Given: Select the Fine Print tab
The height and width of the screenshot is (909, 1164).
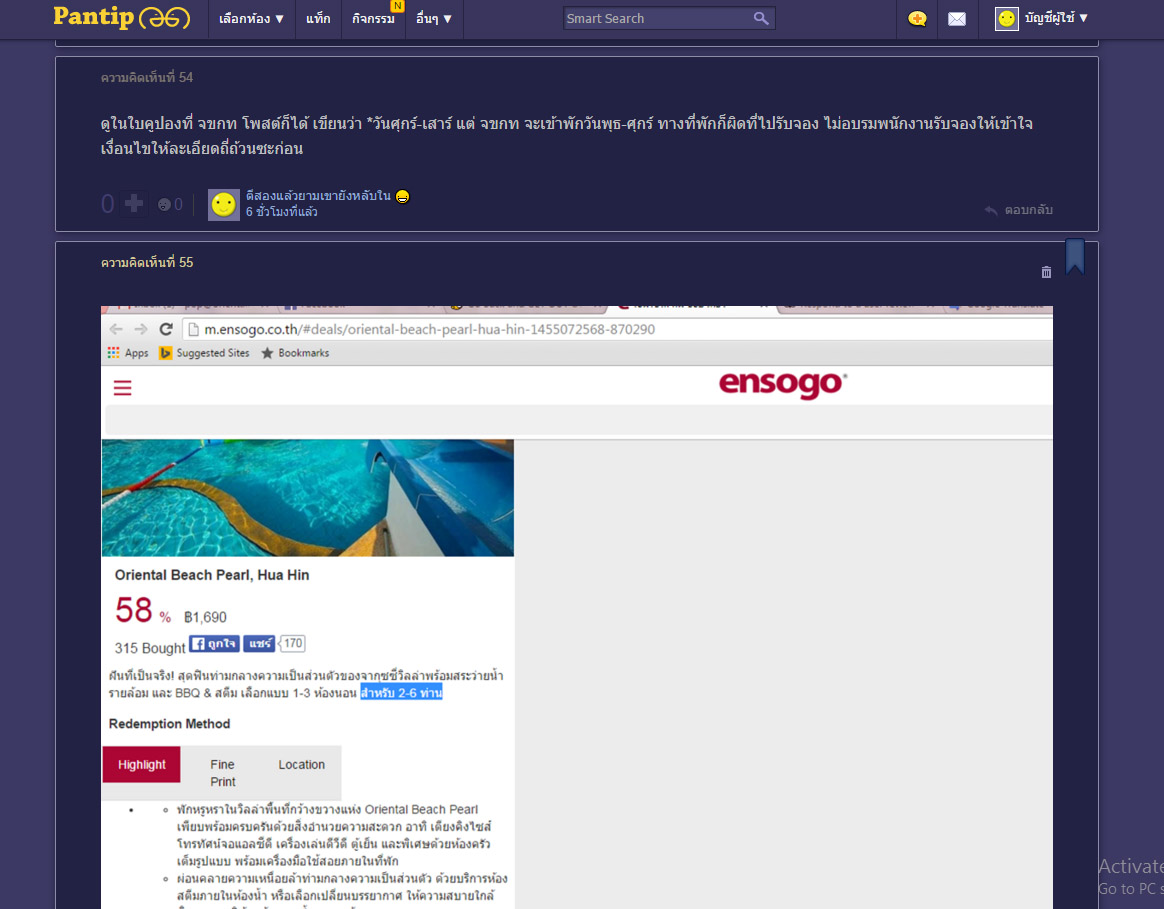Looking at the screenshot, I should (222, 773).
